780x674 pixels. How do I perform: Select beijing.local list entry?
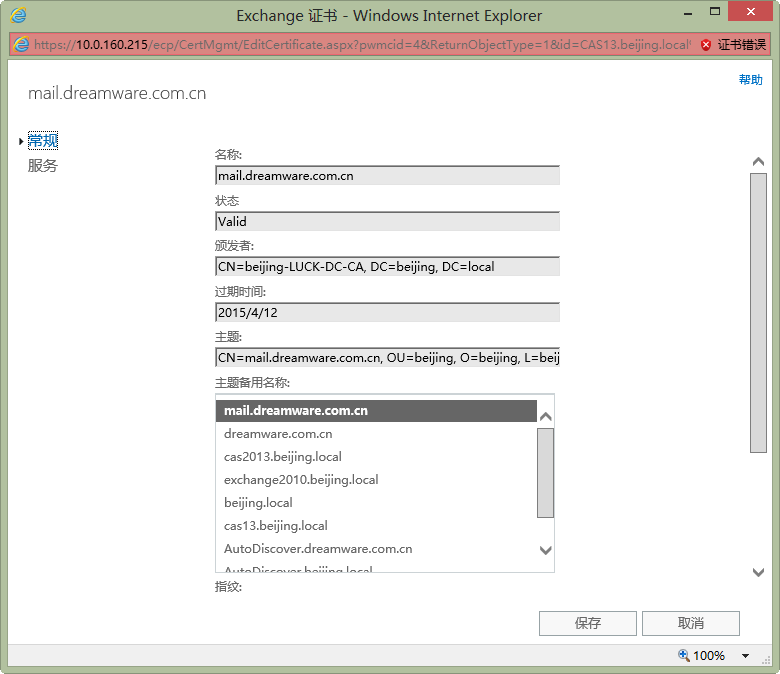[x=376, y=502]
